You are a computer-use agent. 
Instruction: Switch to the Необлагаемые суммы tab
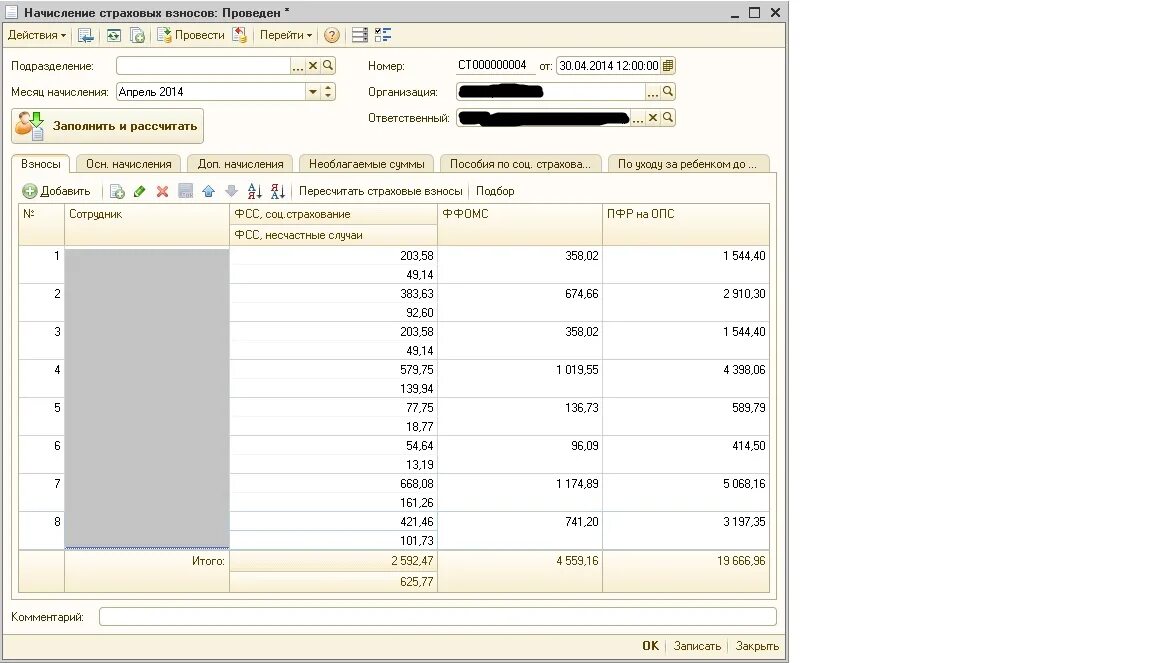point(367,164)
